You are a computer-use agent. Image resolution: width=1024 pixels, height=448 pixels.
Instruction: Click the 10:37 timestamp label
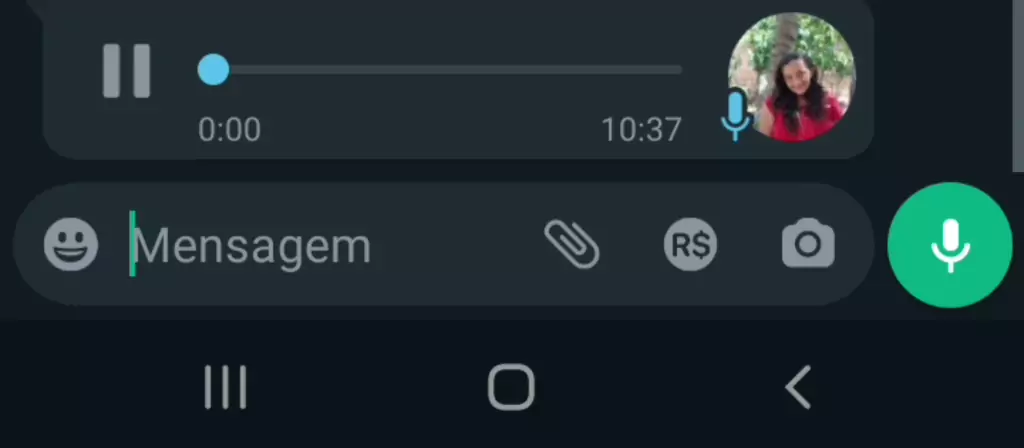[641, 130]
